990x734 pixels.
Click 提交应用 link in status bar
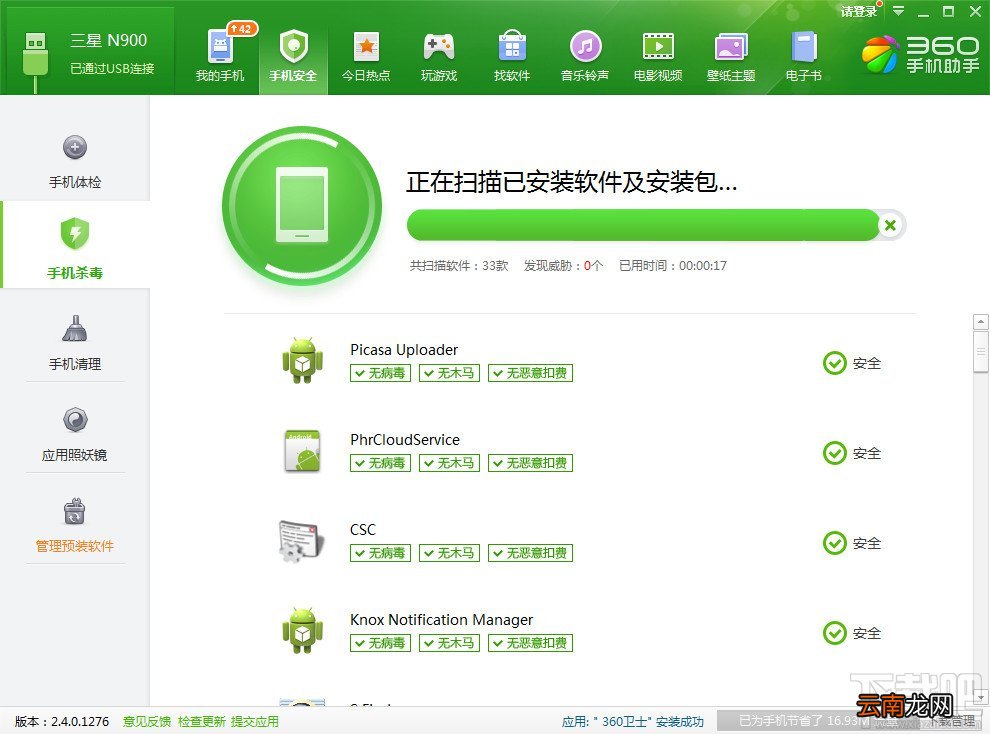point(254,721)
